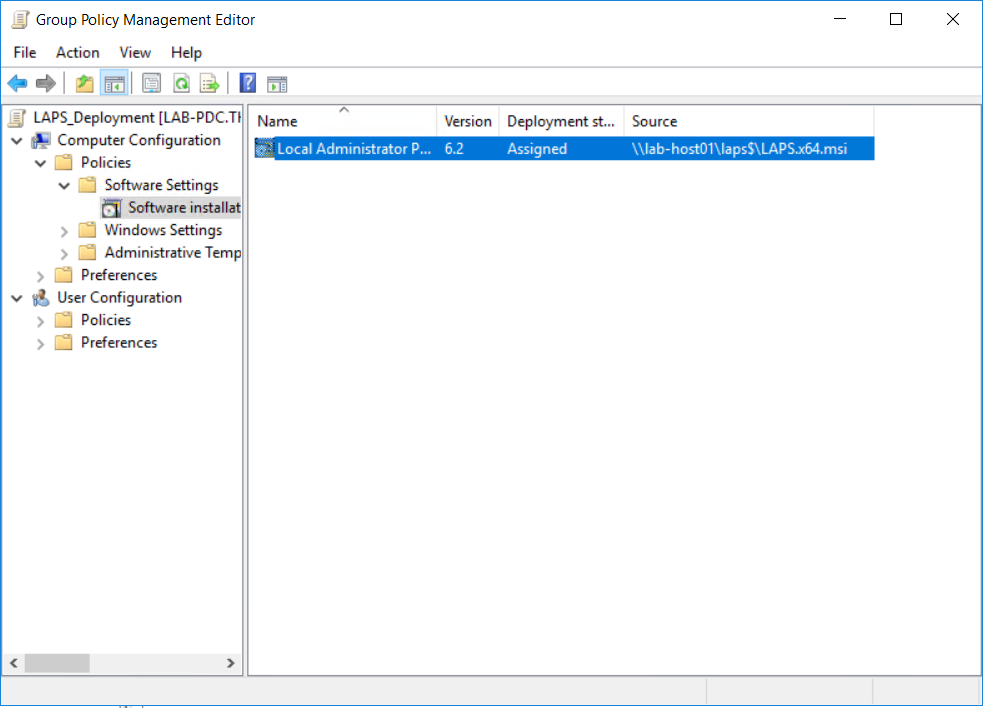Image resolution: width=983 pixels, height=708 pixels.
Task: Sort by Deployment state column header
Action: [x=560, y=121]
